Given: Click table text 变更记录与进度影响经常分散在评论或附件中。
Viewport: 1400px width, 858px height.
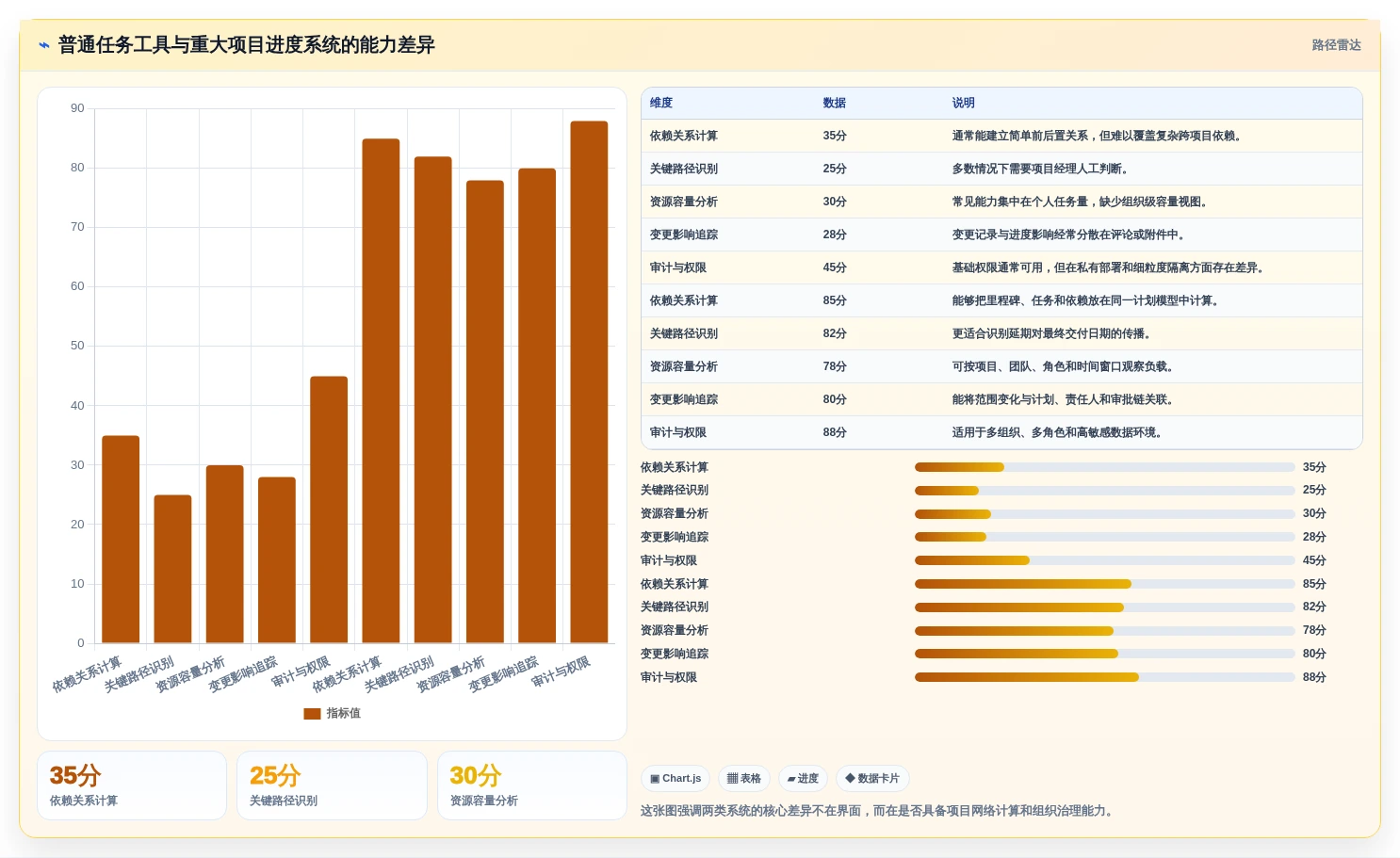Looking at the screenshot, I should [1070, 235].
